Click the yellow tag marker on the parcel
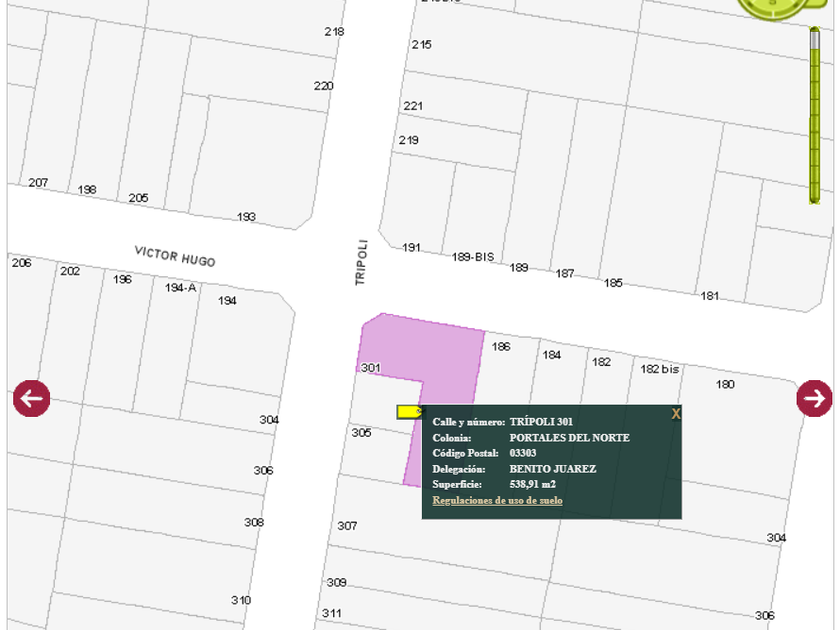Screen dimensions: 840x630 [409, 411]
